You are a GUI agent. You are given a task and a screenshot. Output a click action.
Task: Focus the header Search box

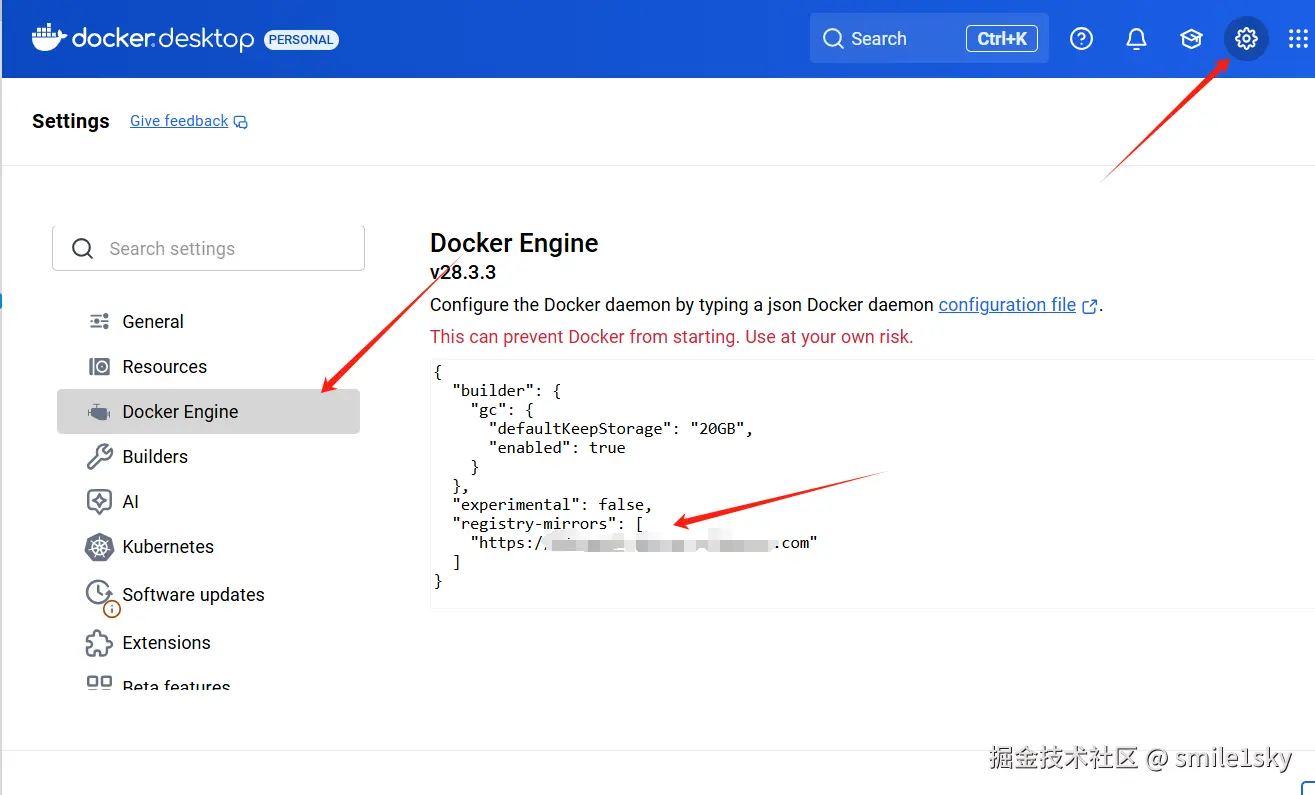[x=929, y=39]
